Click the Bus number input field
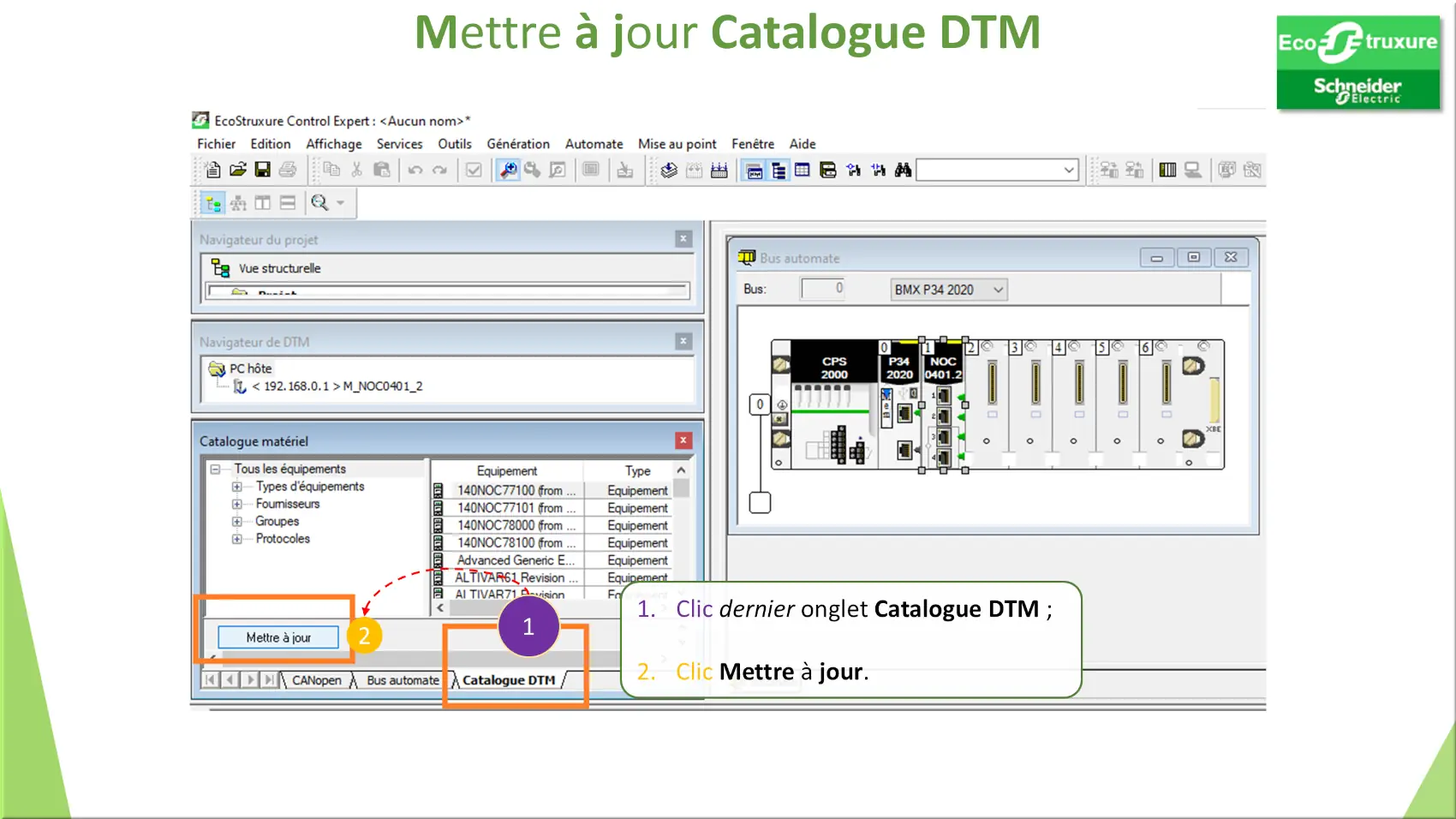This screenshot has height=819, width=1456. click(x=824, y=289)
